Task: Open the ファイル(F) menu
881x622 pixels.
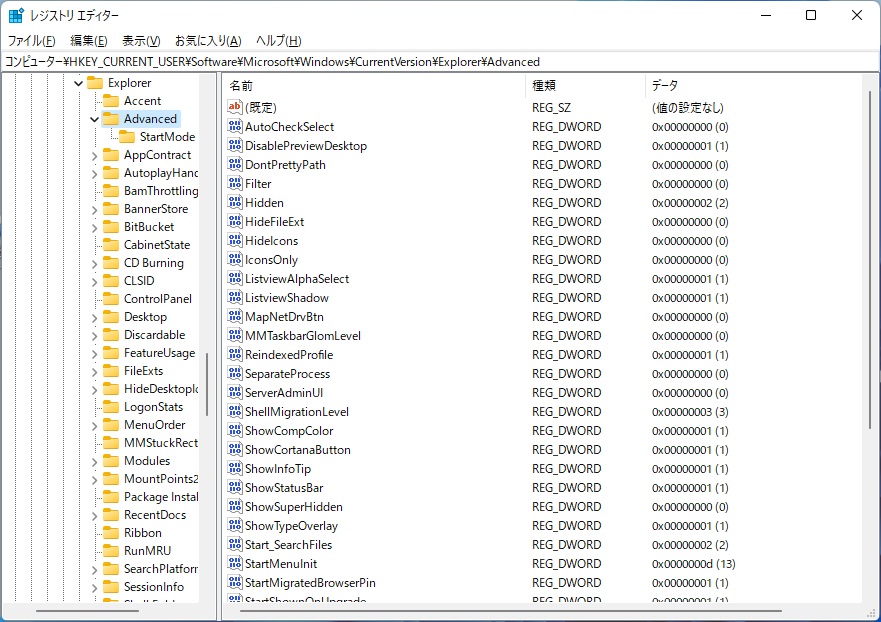Action: click(x=31, y=40)
